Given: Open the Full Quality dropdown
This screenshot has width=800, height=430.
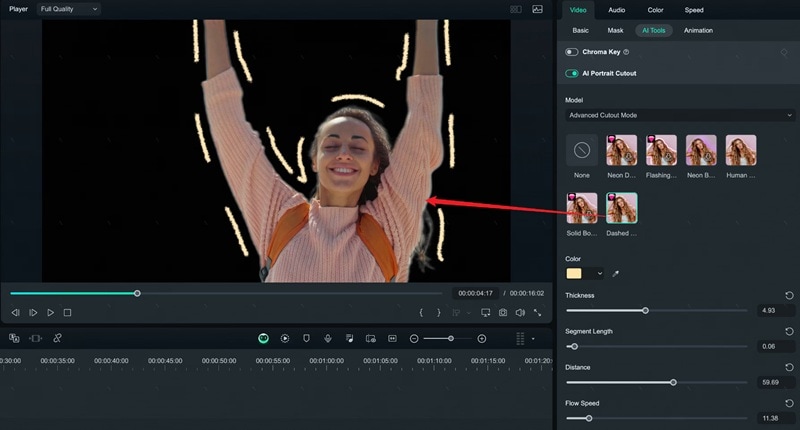Looking at the screenshot, I should tap(68, 9).
